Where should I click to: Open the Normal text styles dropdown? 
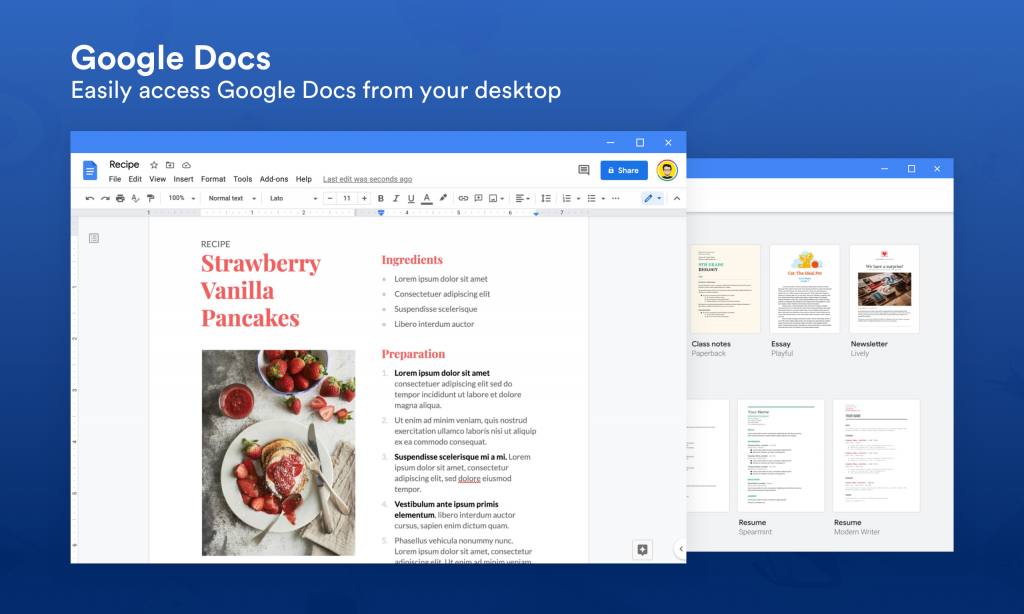tap(232, 198)
